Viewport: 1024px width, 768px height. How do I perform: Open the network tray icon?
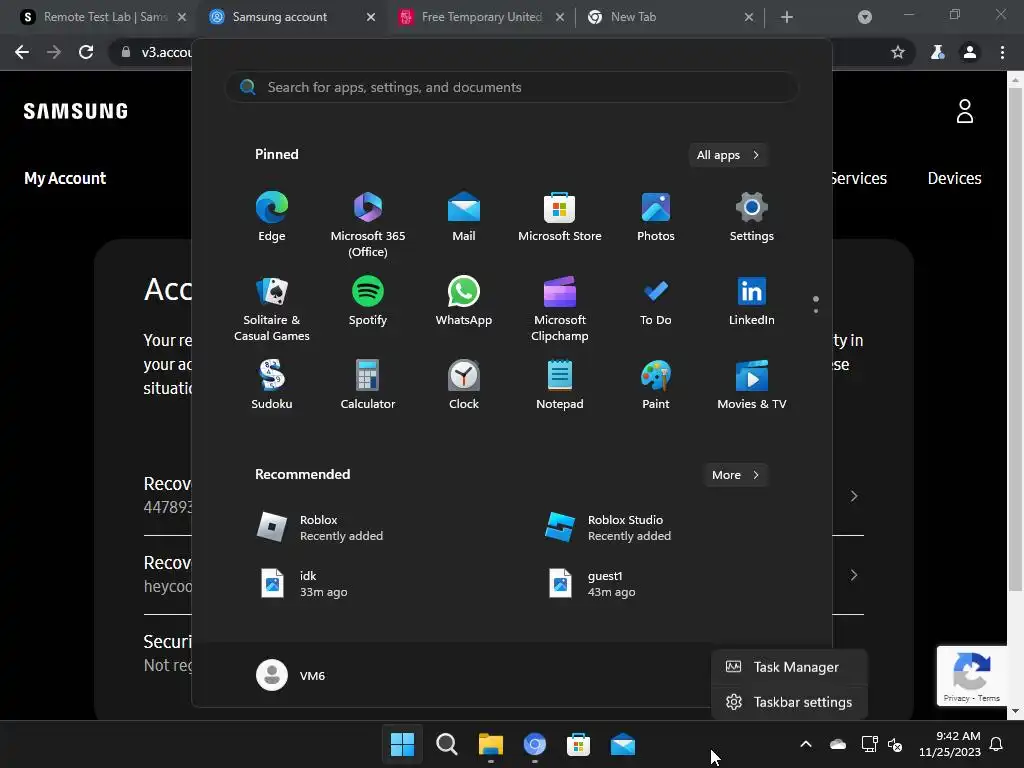click(869, 744)
